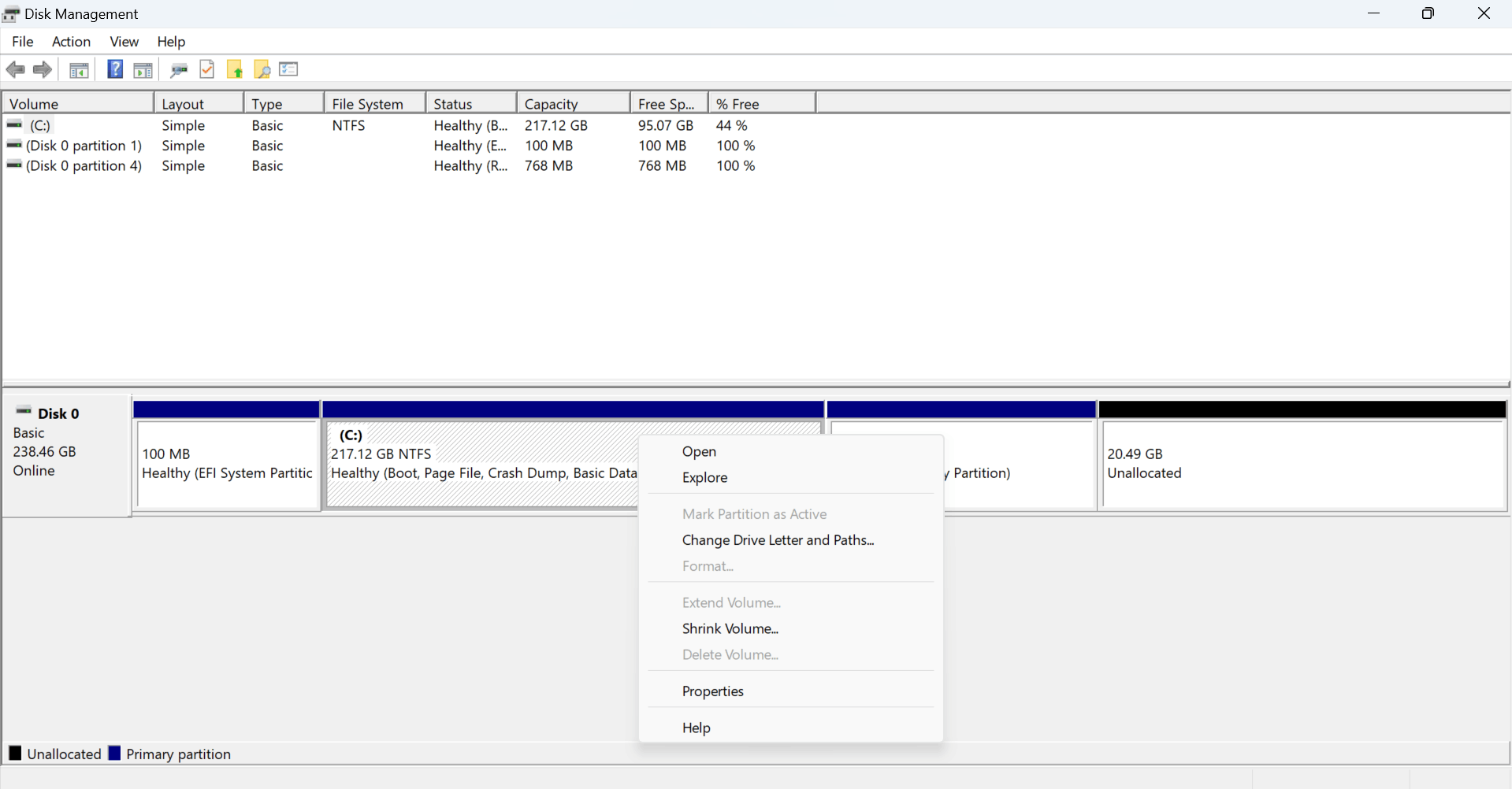Viewport: 1512px width, 789px height.
Task: Choose Open from the context menu
Action: [791, 451]
